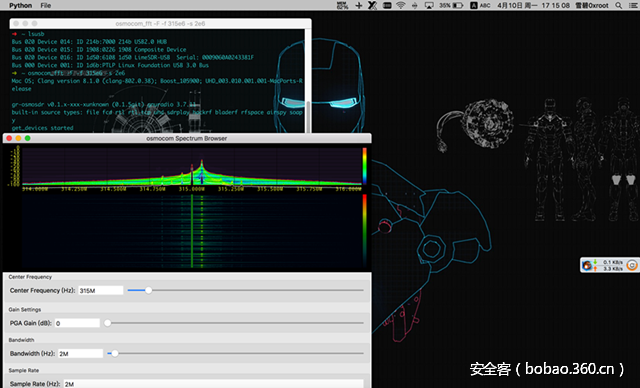Click the orange circular widget icon
Viewport: 640px width, 388px height.
[632, 265]
